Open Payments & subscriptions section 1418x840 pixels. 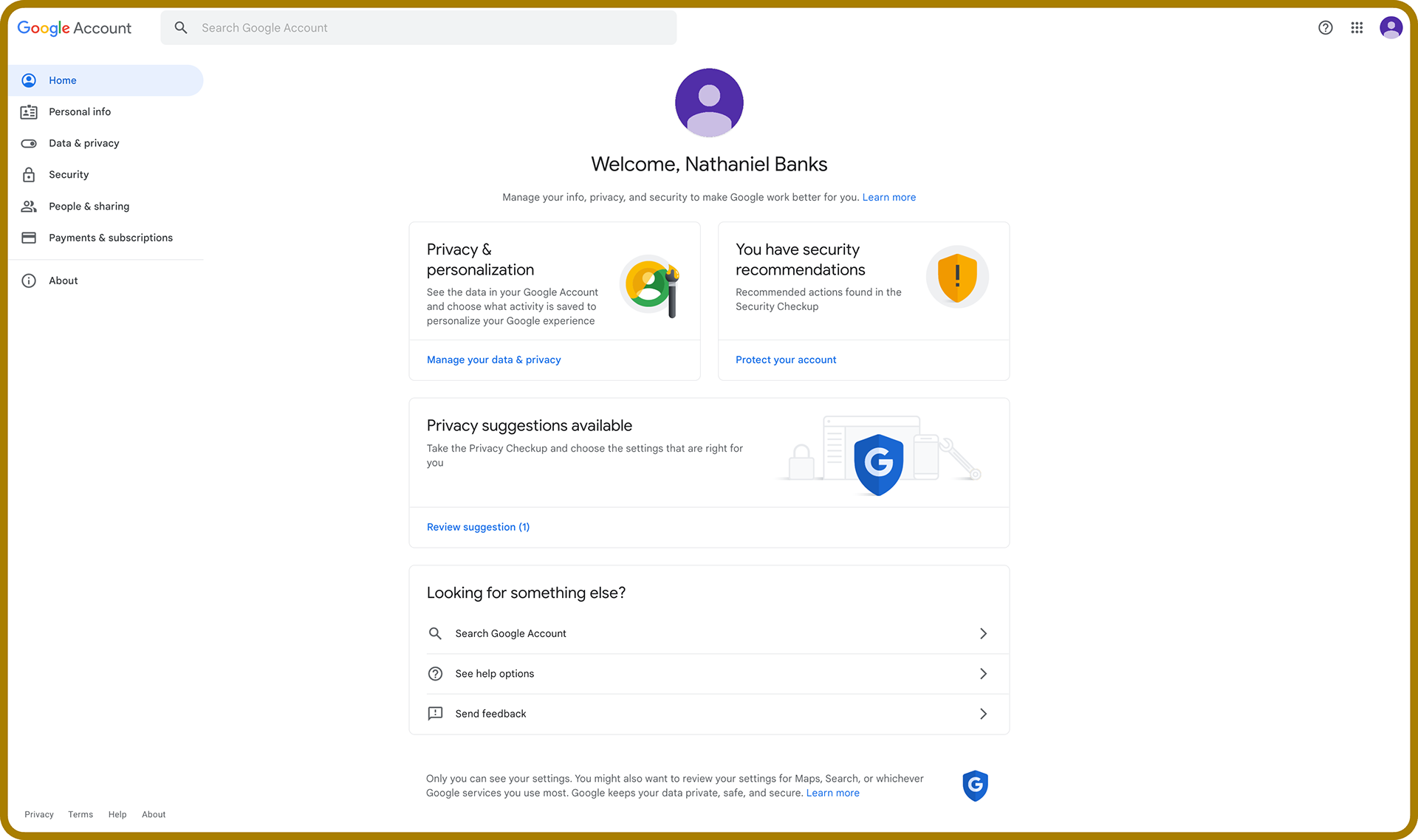pos(106,238)
